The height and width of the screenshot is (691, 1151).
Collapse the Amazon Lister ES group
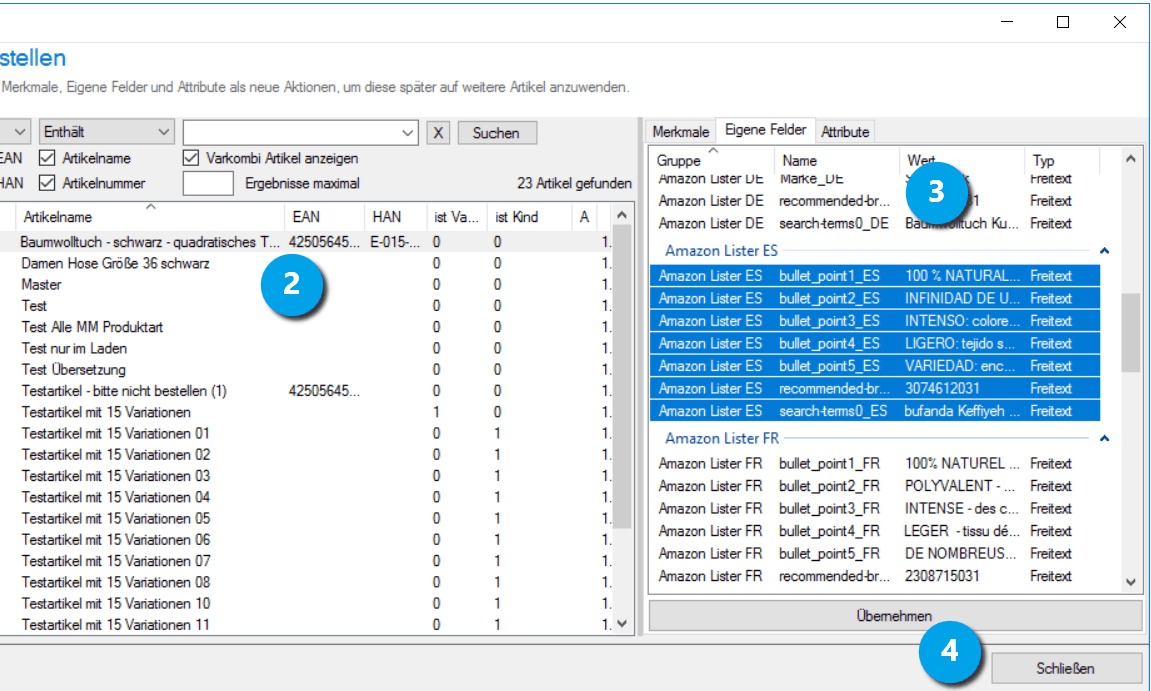point(1104,251)
